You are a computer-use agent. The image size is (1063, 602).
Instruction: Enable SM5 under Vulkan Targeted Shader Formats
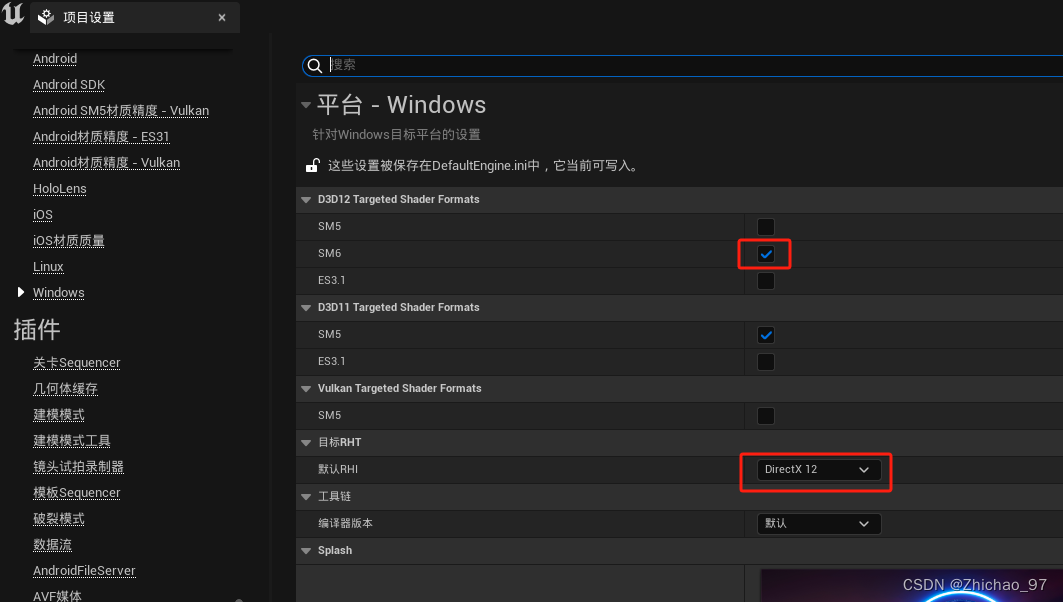[766, 416]
